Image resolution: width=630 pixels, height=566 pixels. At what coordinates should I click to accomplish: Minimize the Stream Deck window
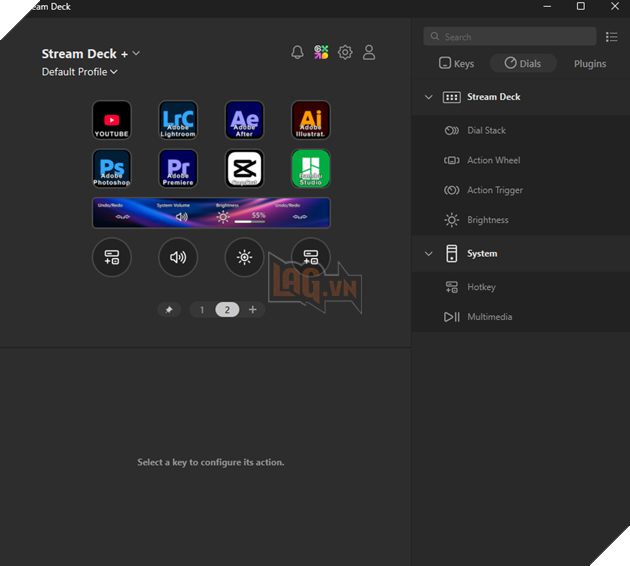(547, 6)
